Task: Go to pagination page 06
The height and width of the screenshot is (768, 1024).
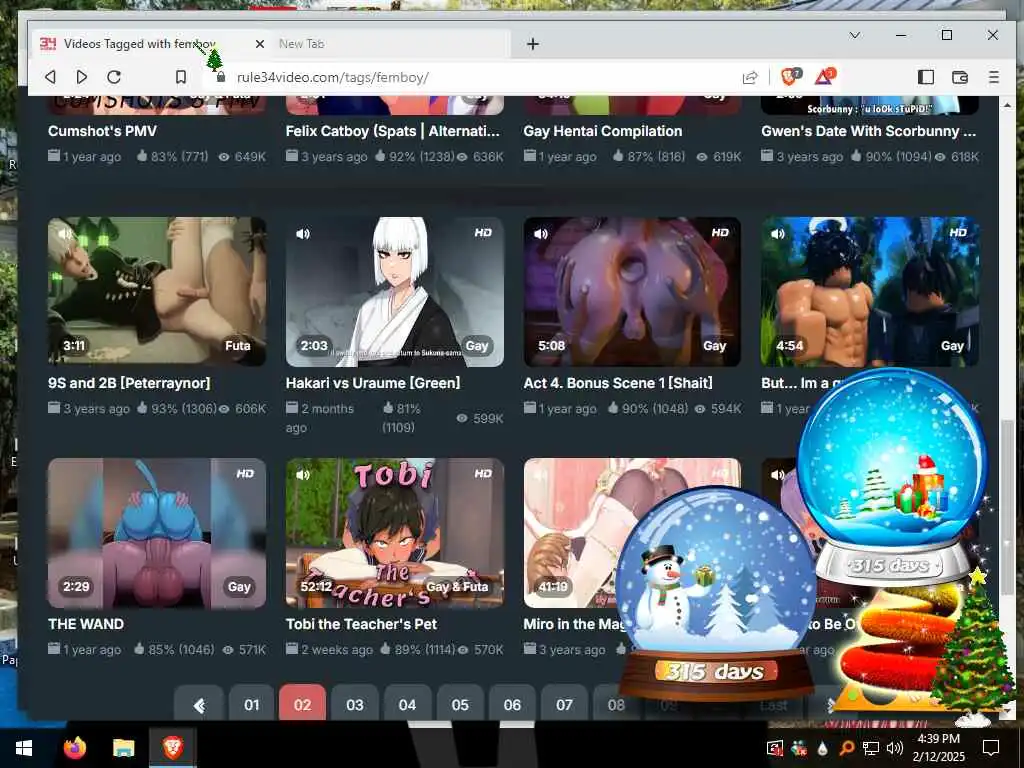Action: click(512, 705)
